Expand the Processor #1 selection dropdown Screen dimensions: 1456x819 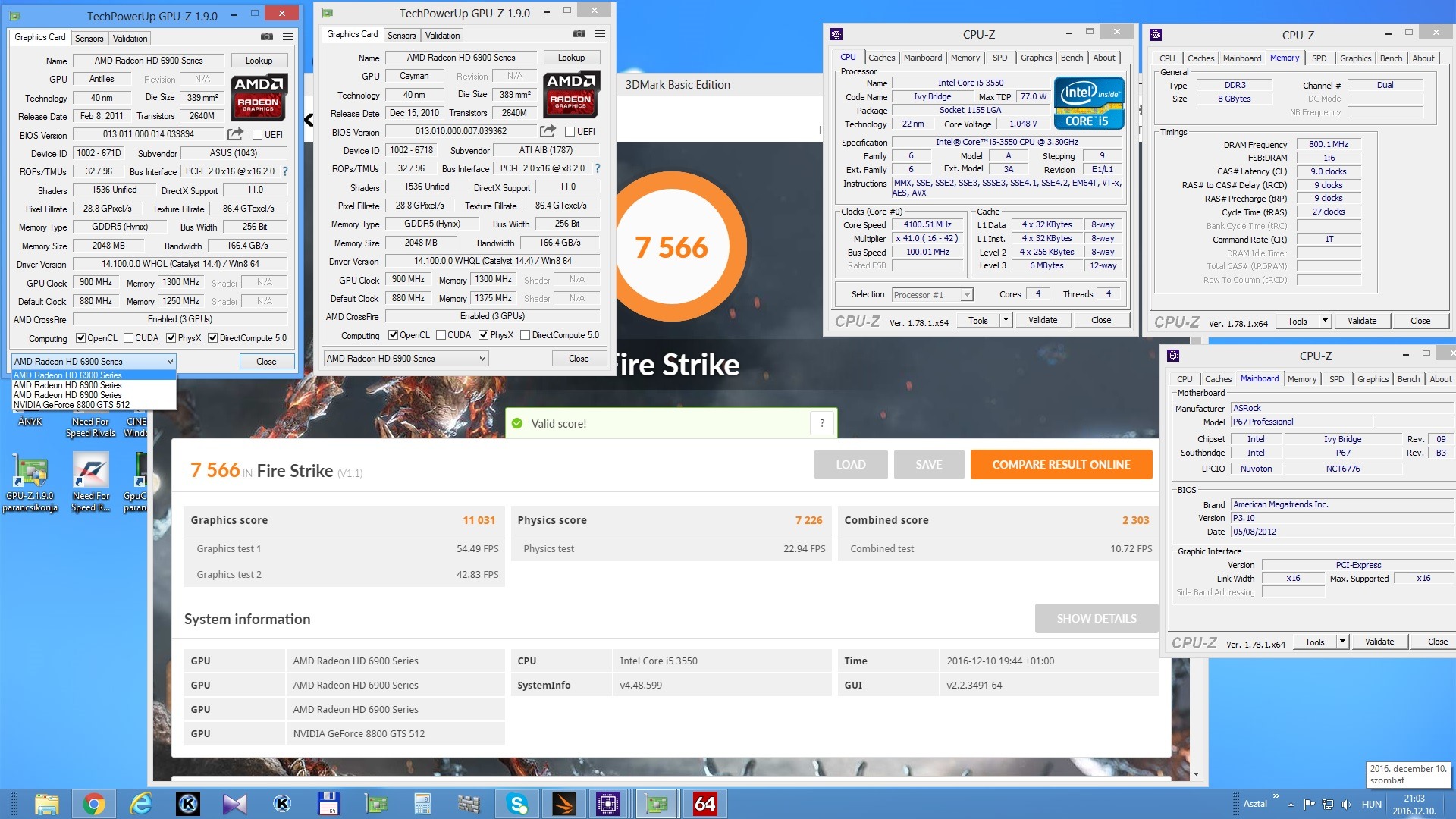967,295
